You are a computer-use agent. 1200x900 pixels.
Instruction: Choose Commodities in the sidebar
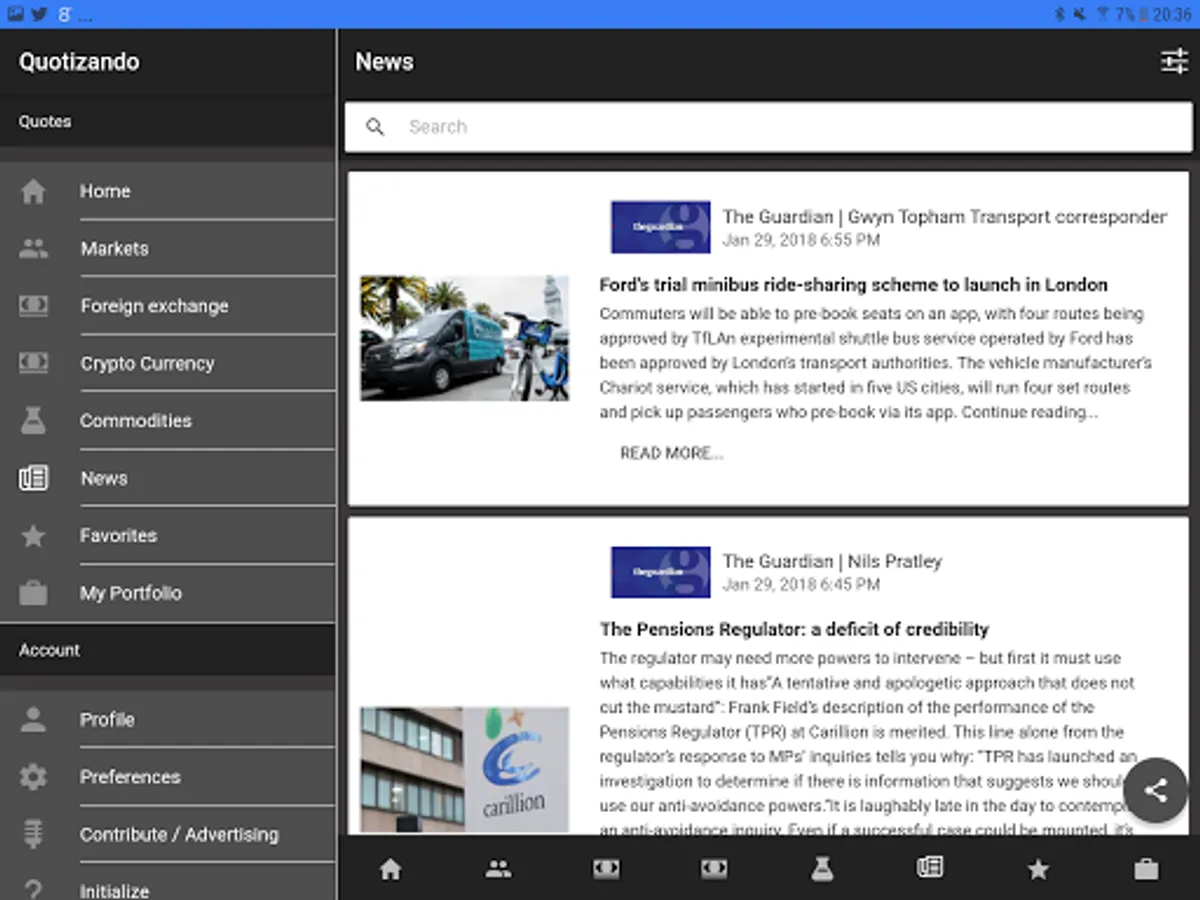(168, 421)
